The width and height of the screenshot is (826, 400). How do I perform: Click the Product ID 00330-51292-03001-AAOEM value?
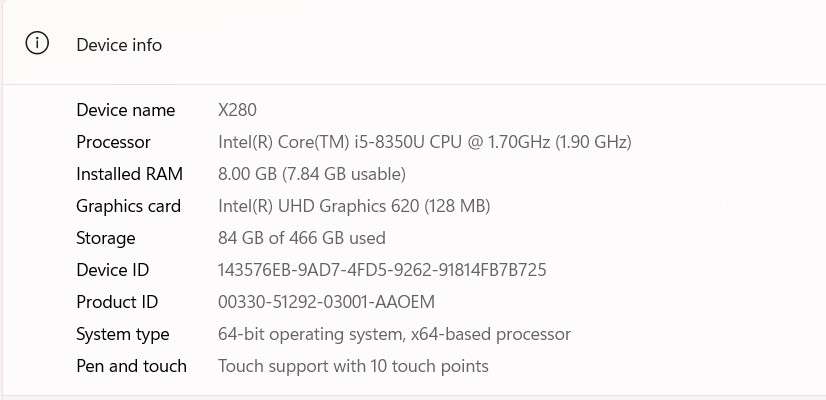coord(327,303)
